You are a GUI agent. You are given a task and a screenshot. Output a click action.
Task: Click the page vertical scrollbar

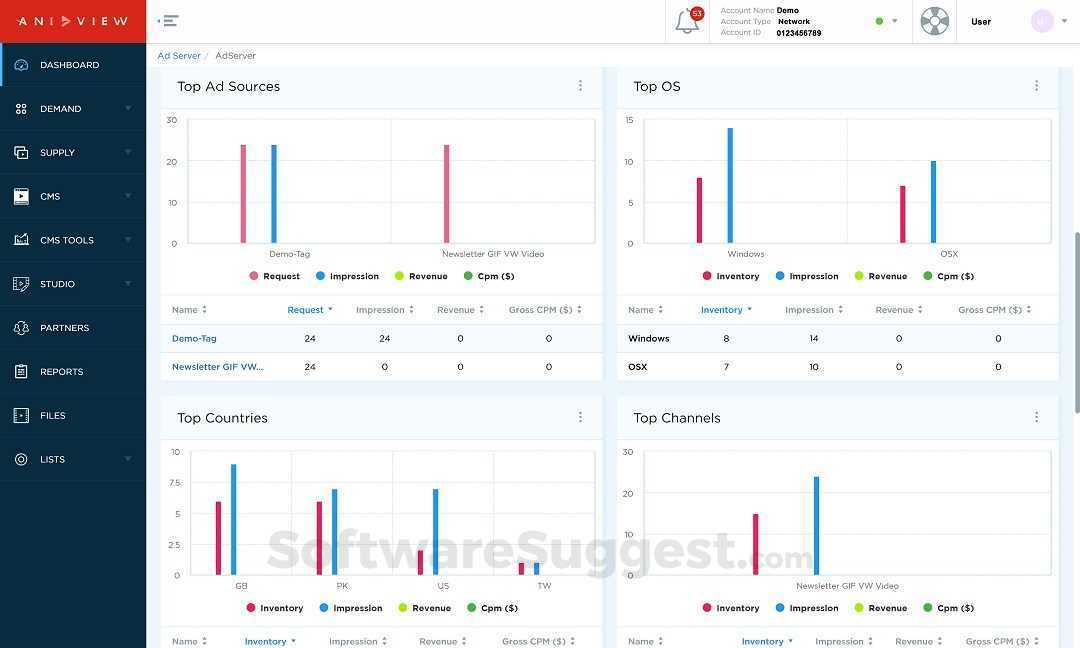coord(1077,322)
